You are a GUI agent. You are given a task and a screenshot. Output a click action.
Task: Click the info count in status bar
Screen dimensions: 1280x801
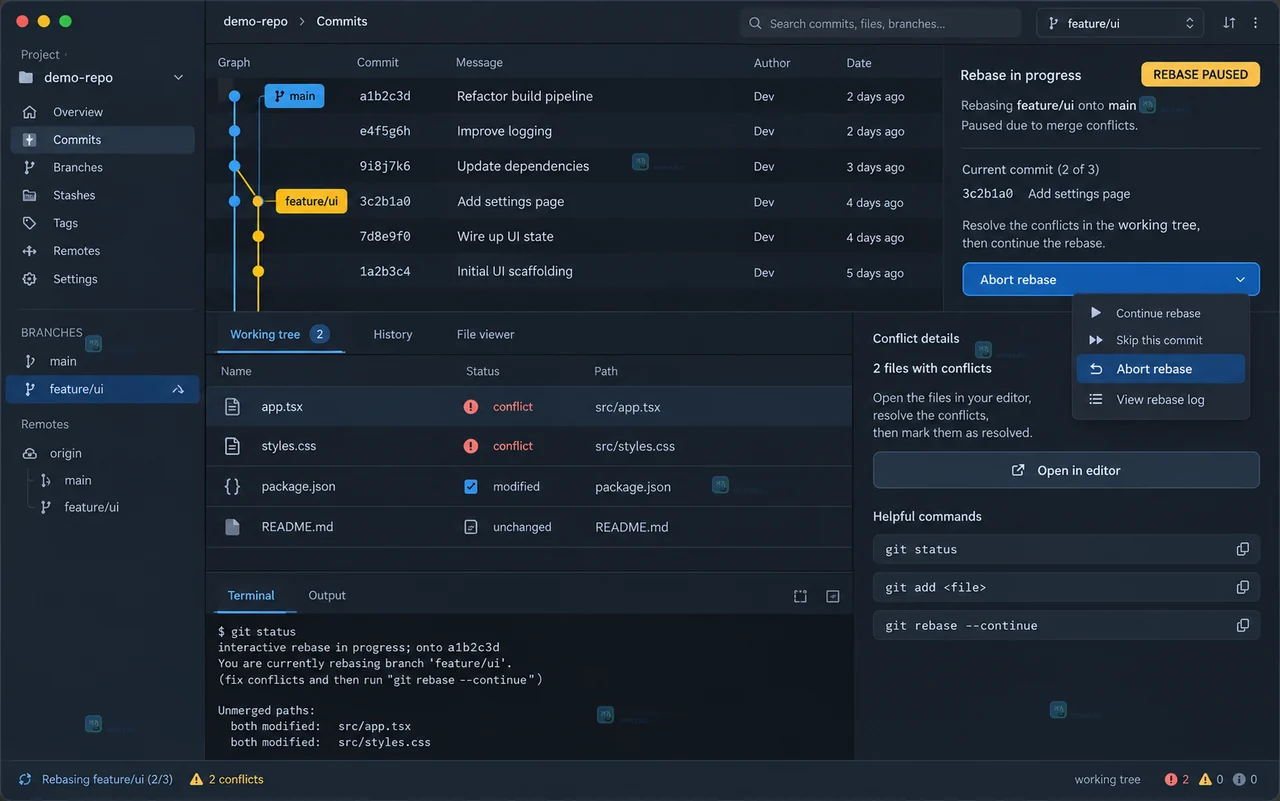[x=1245, y=780]
